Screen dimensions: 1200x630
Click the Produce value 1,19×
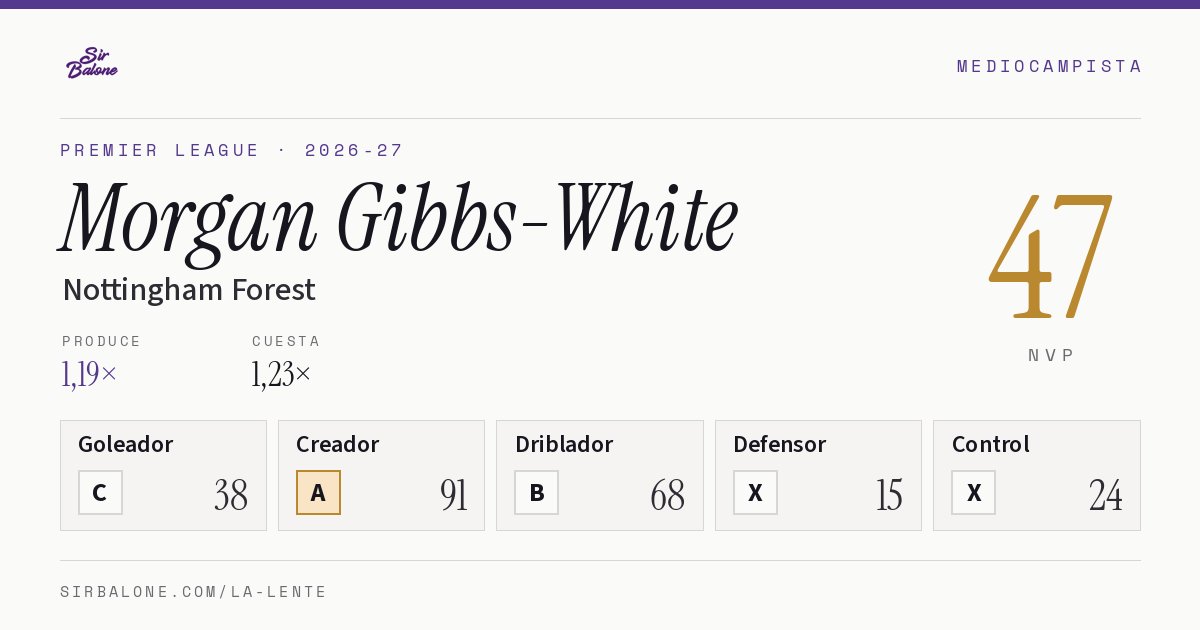click(89, 374)
